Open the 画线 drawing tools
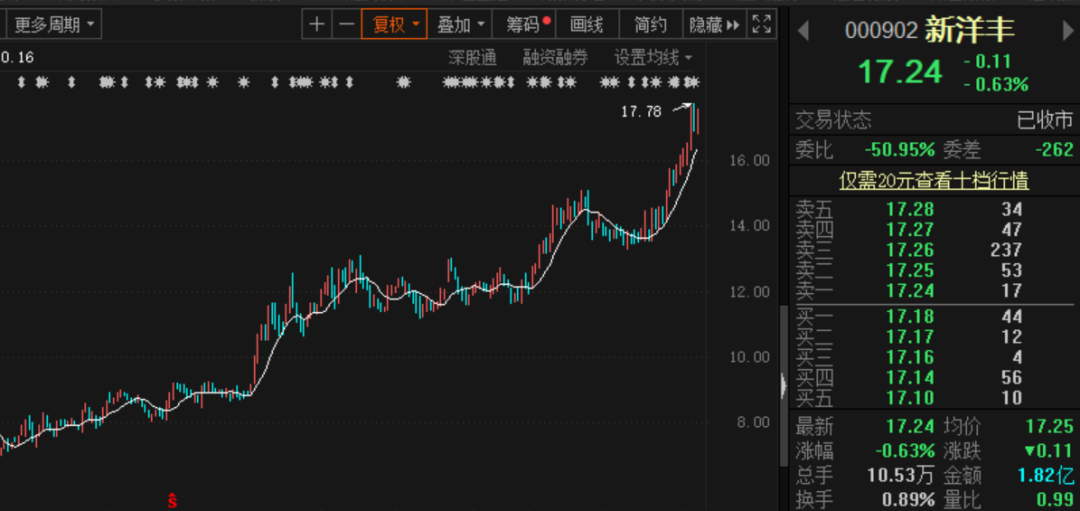The height and width of the screenshot is (511, 1080). [x=587, y=24]
